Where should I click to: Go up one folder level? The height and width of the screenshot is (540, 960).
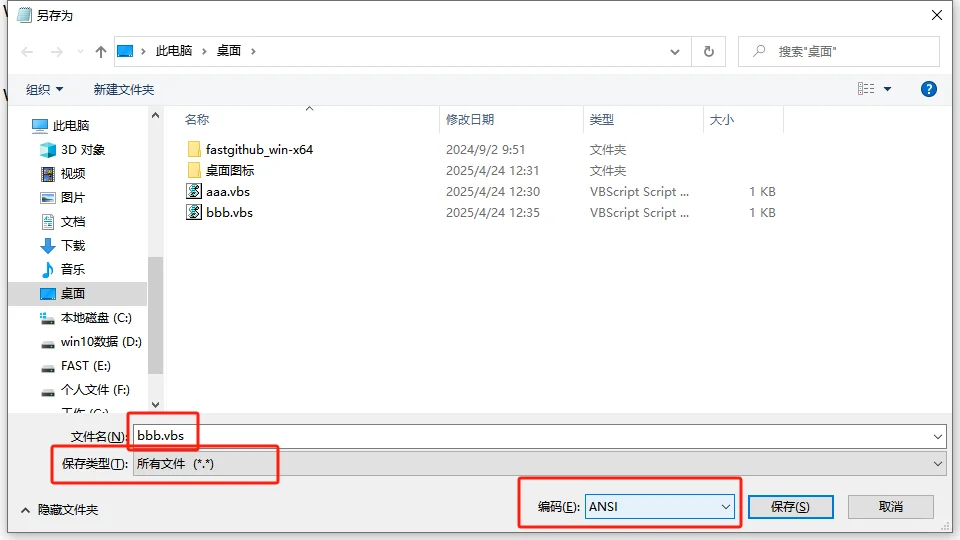click(x=101, y=52)
